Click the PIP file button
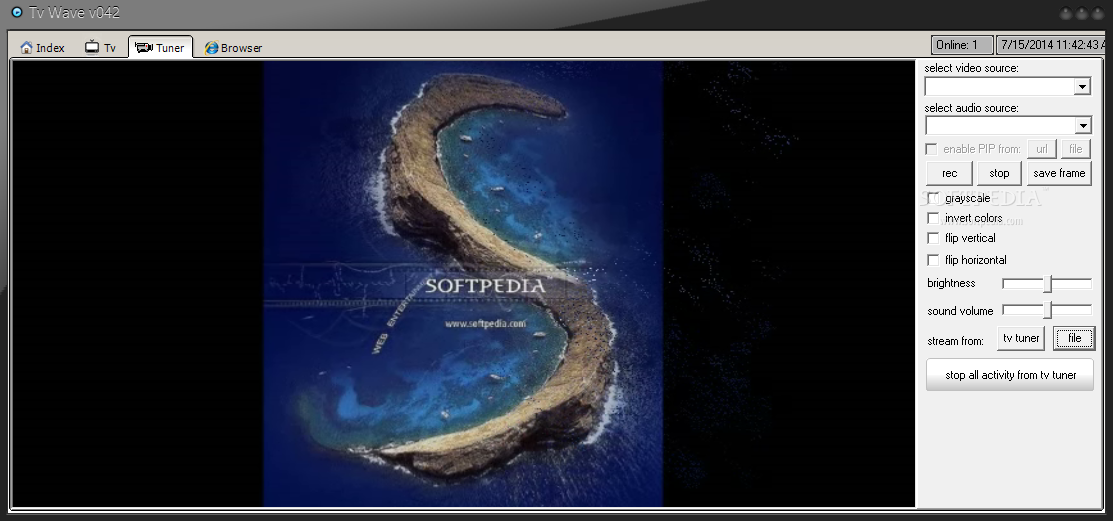 click(x=1075, y=149)
